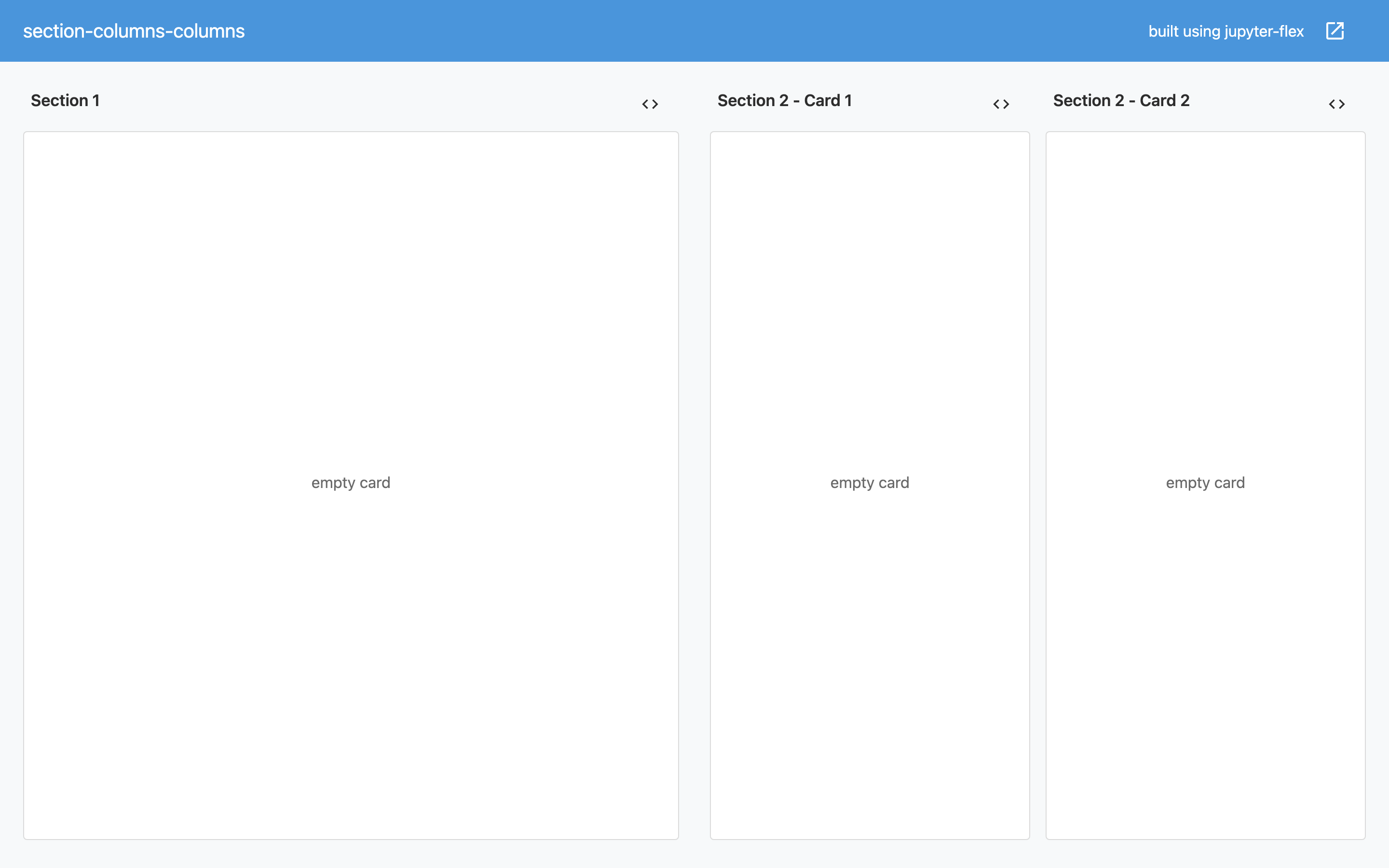Viewport: 1389px width, 868px height.
Task: Click the blue navigation bar's empty middle area
Action: point(689,31)
